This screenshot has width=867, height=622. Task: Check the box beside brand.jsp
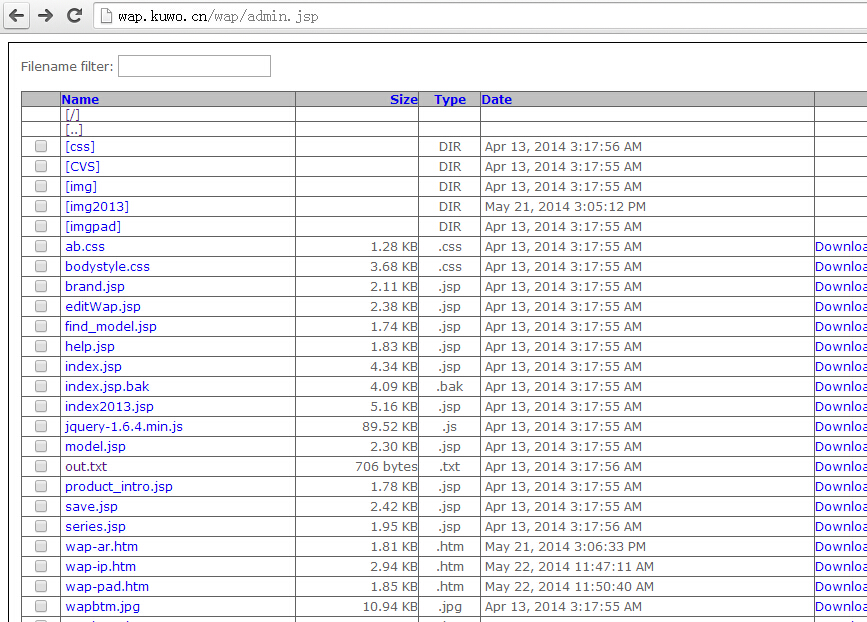[x=41, y=286]
